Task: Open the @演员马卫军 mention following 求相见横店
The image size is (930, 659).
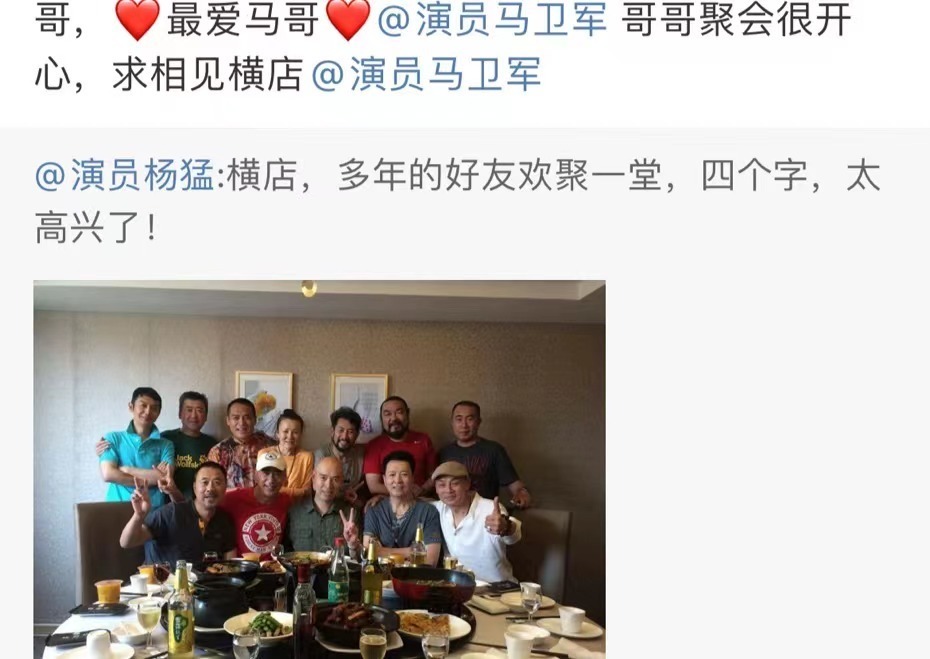Action: pos(426,75)
